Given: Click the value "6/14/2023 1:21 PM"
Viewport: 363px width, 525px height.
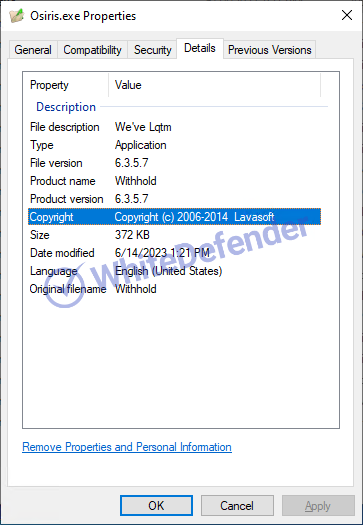Looking at the screenshot, I should [x=162, y=253].
